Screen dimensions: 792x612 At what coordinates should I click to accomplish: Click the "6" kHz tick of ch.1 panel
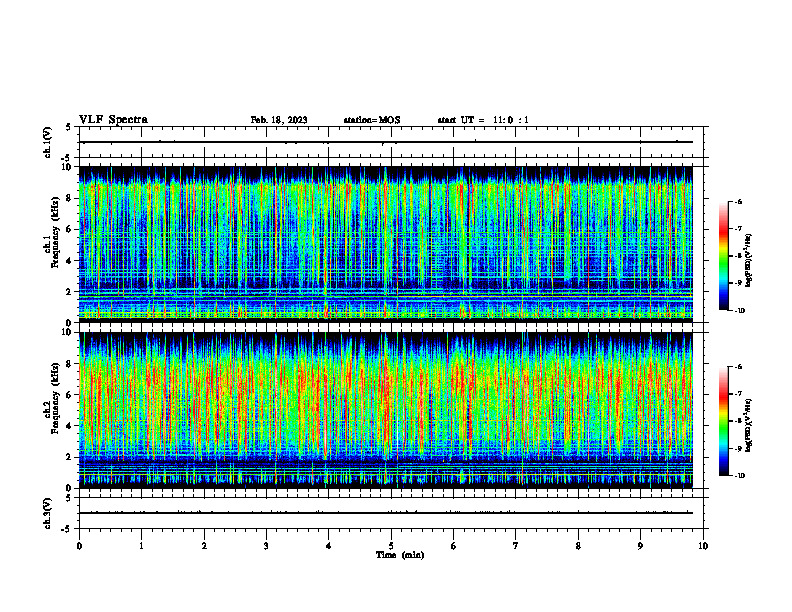coord(69,229)
